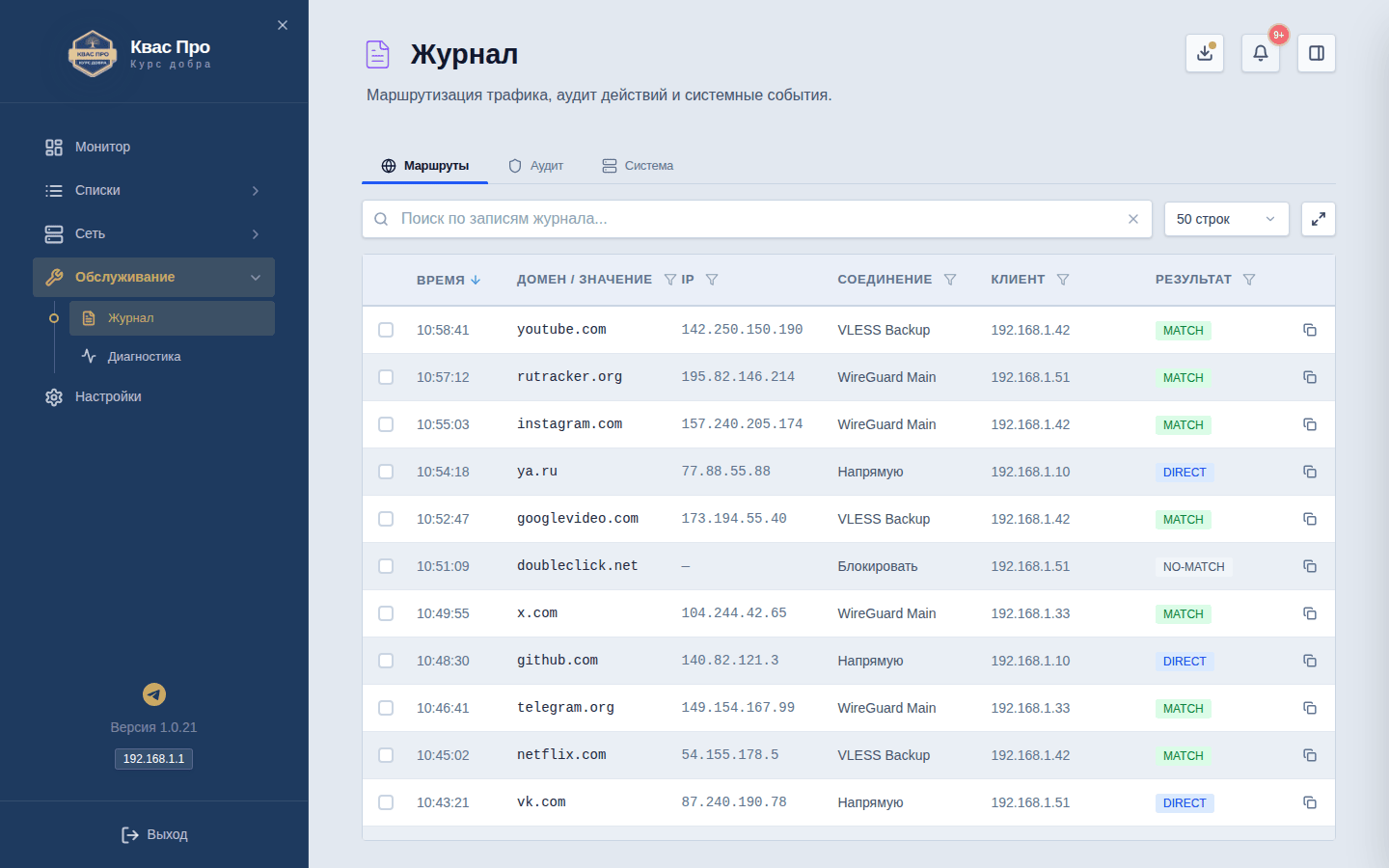Switch to the Аудит tab
Viewport: 1389px width, 868px height.
[535, 166]
